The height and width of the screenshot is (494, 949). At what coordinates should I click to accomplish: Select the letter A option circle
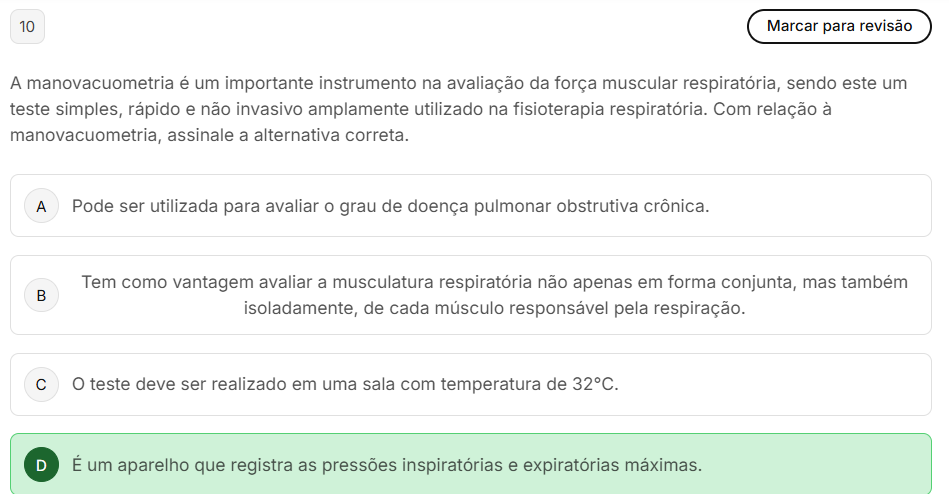click(41, 206)
